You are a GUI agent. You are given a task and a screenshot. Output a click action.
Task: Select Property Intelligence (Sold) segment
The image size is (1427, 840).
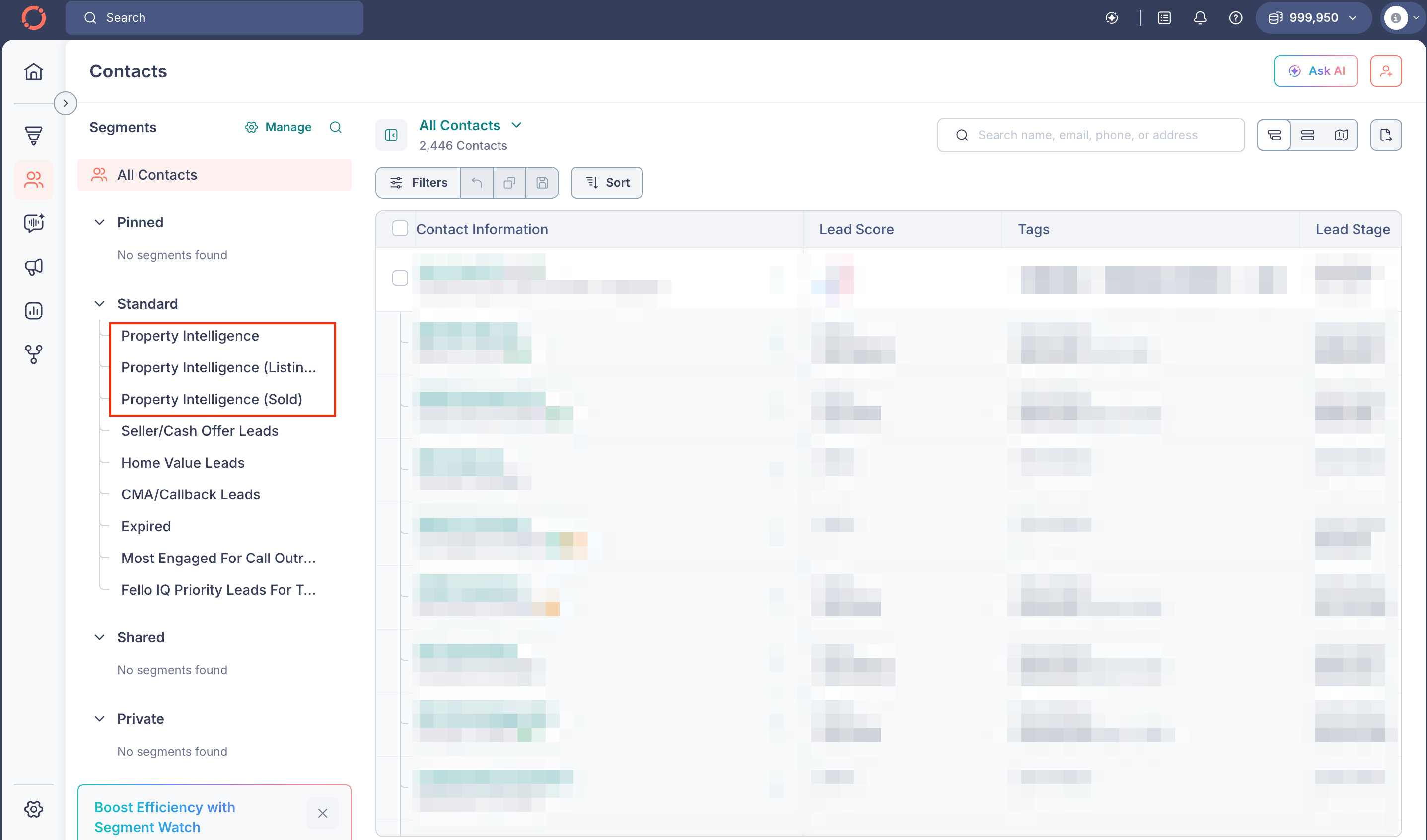[x=211, y=399]
